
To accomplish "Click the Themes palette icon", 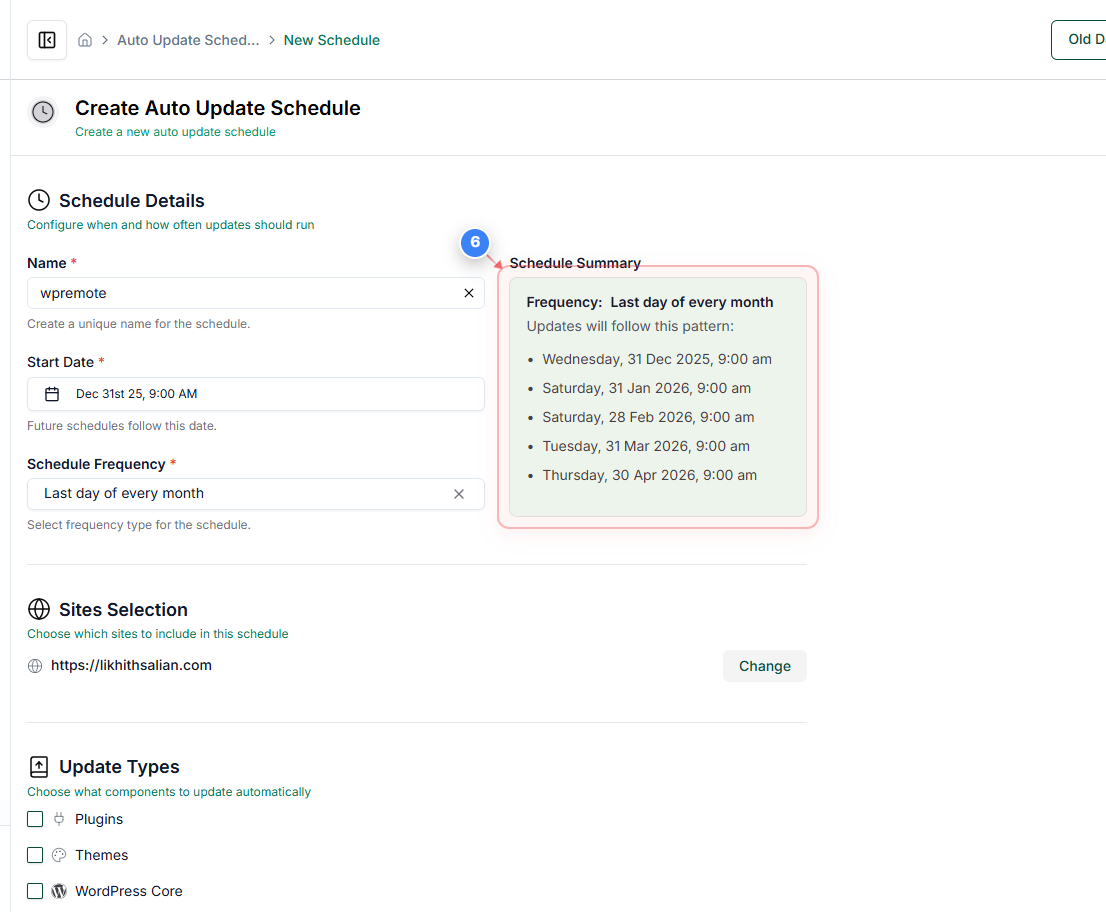I will point(59,855).
